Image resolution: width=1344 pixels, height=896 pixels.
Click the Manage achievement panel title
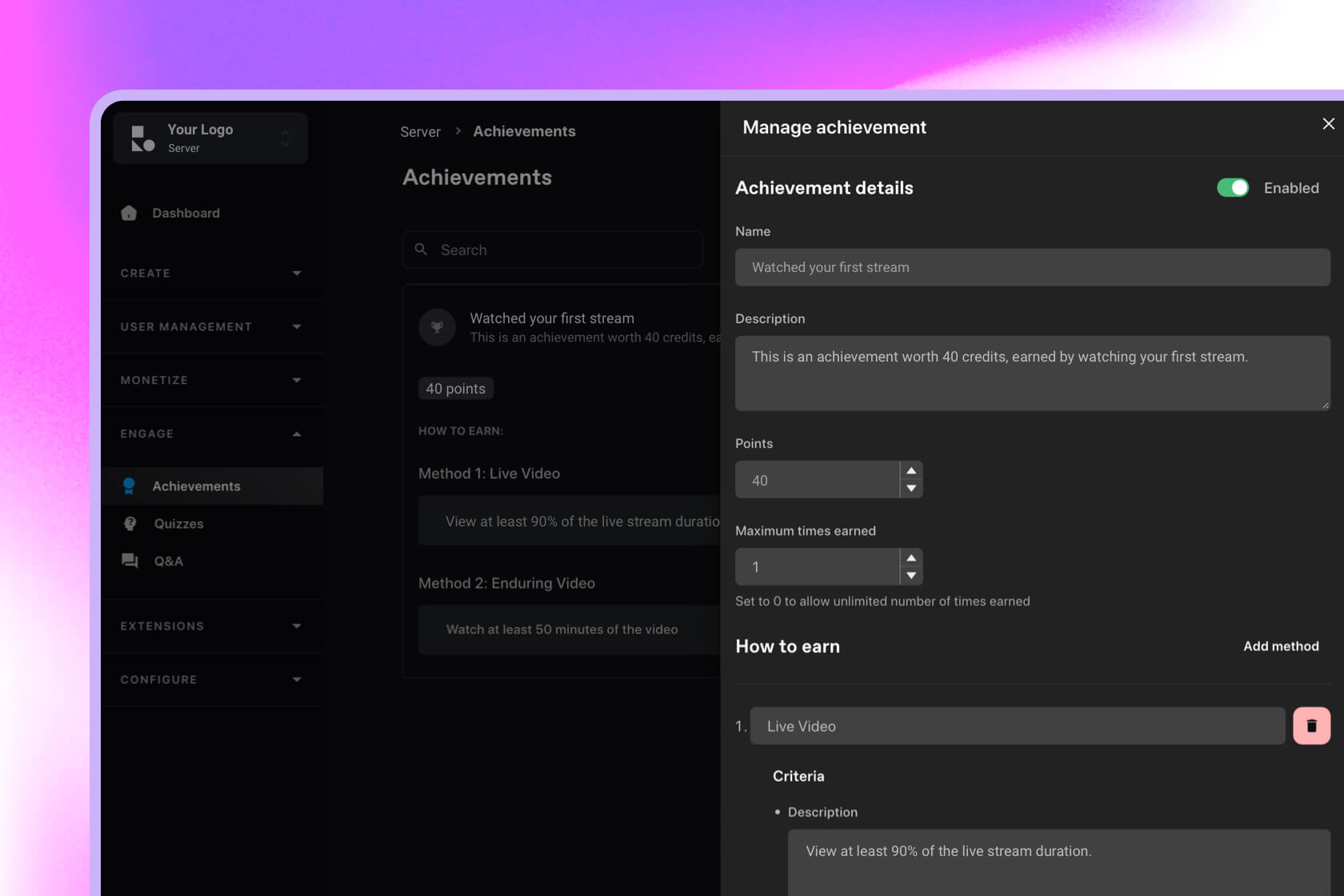[x=834, y=127]
